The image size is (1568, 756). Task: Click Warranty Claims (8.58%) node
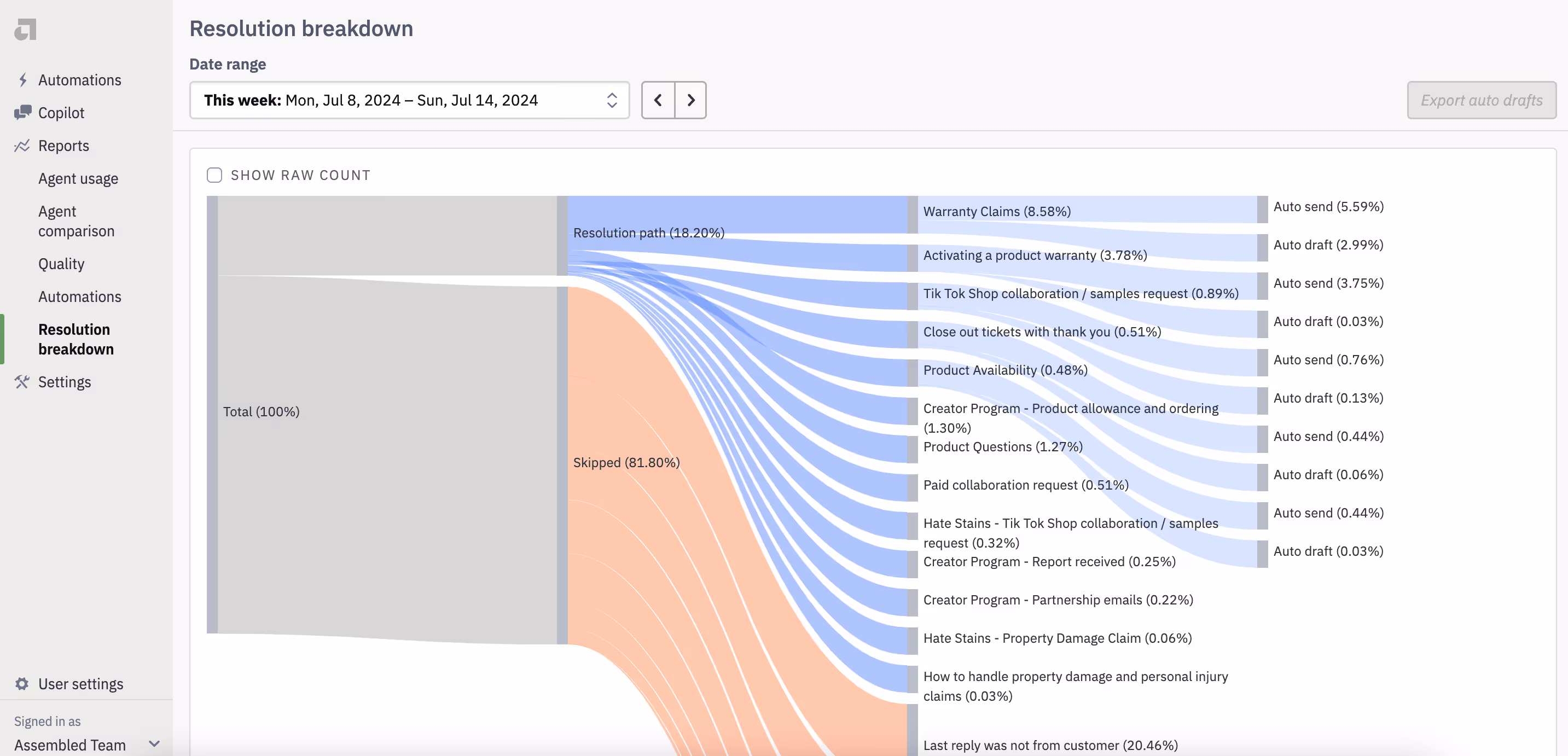[996, 211]
